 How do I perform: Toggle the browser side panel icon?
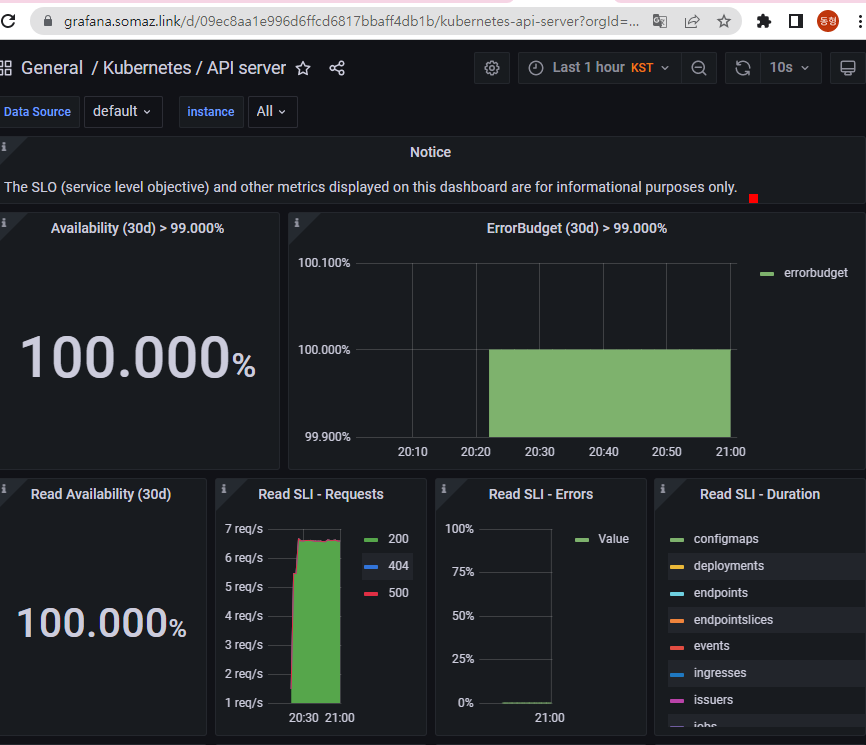coord(795,22)
